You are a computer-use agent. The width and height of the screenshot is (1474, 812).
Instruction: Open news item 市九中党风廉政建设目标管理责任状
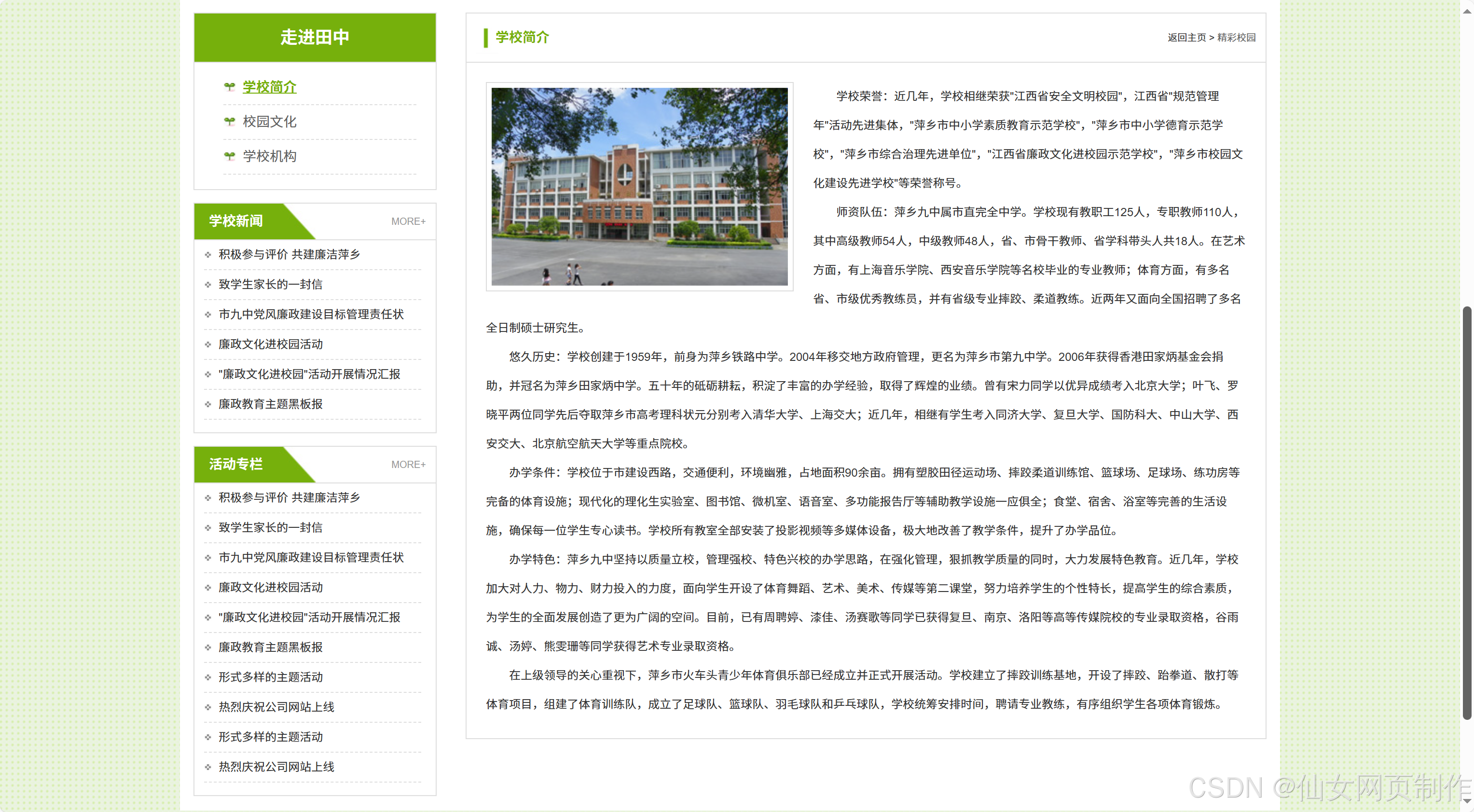[311, 314]
